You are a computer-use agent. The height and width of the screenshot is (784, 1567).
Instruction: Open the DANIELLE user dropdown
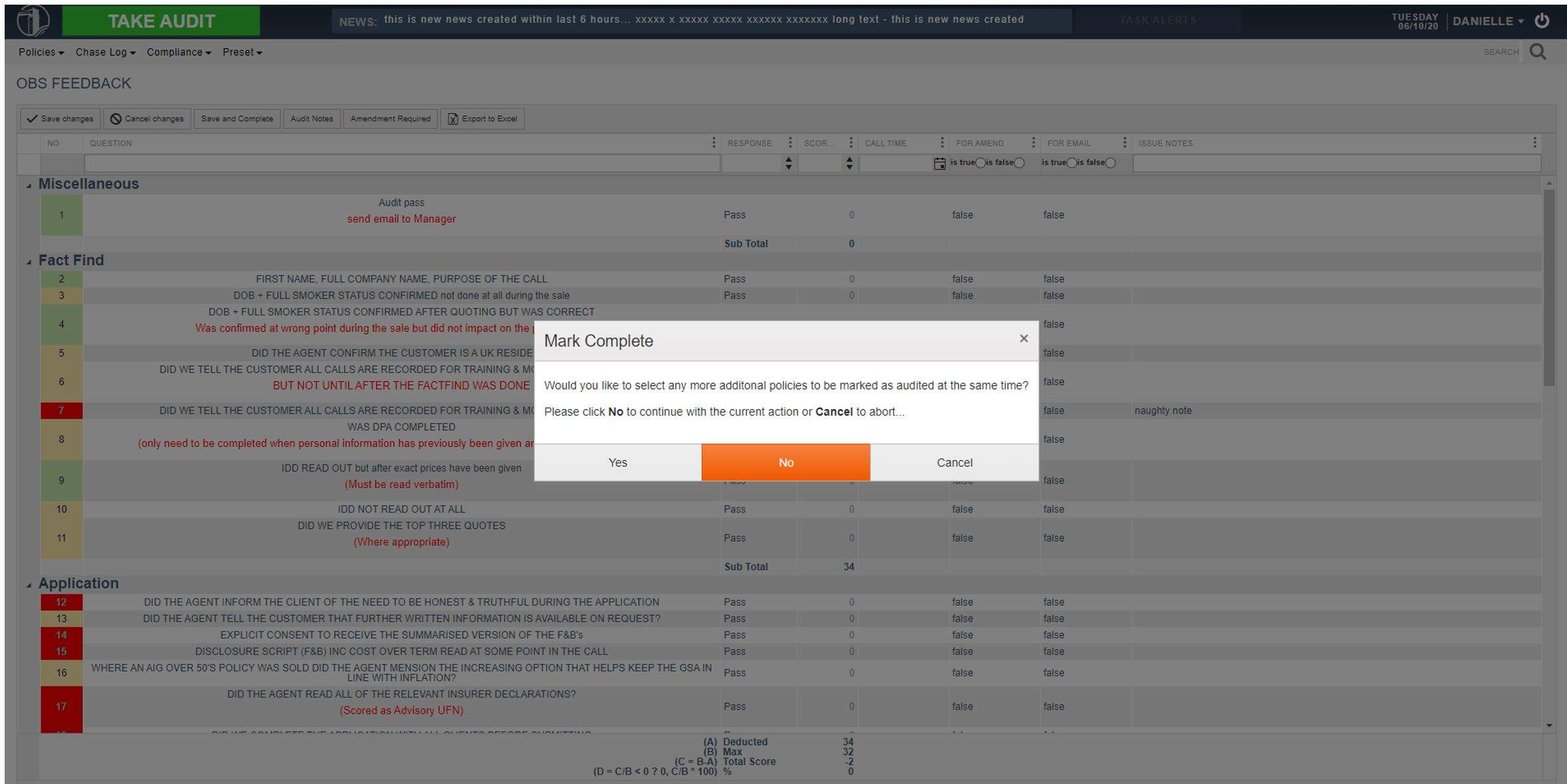pos(1487,21)
